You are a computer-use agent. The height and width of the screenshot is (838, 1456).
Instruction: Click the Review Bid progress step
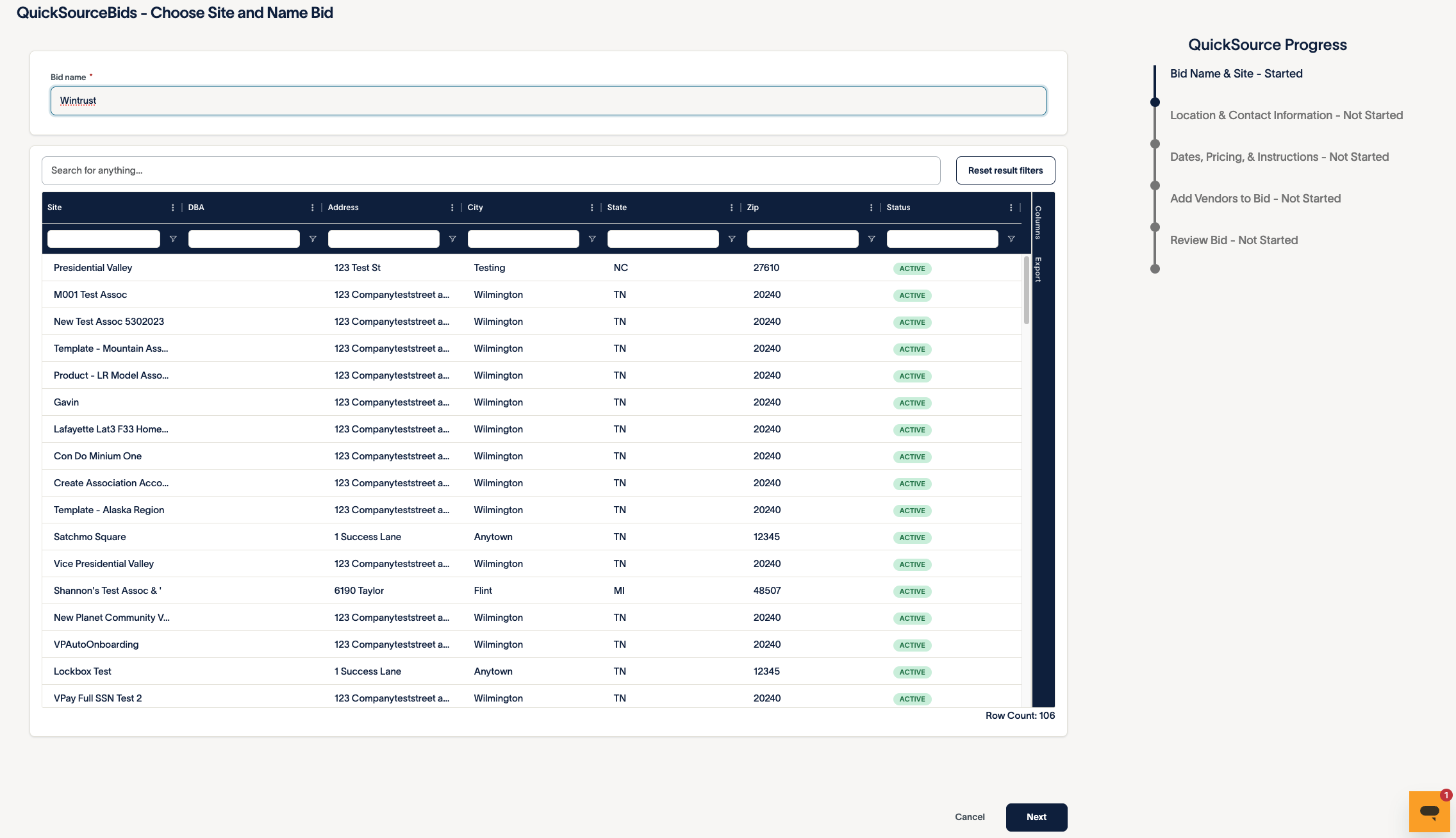(x=1234, y=240)
